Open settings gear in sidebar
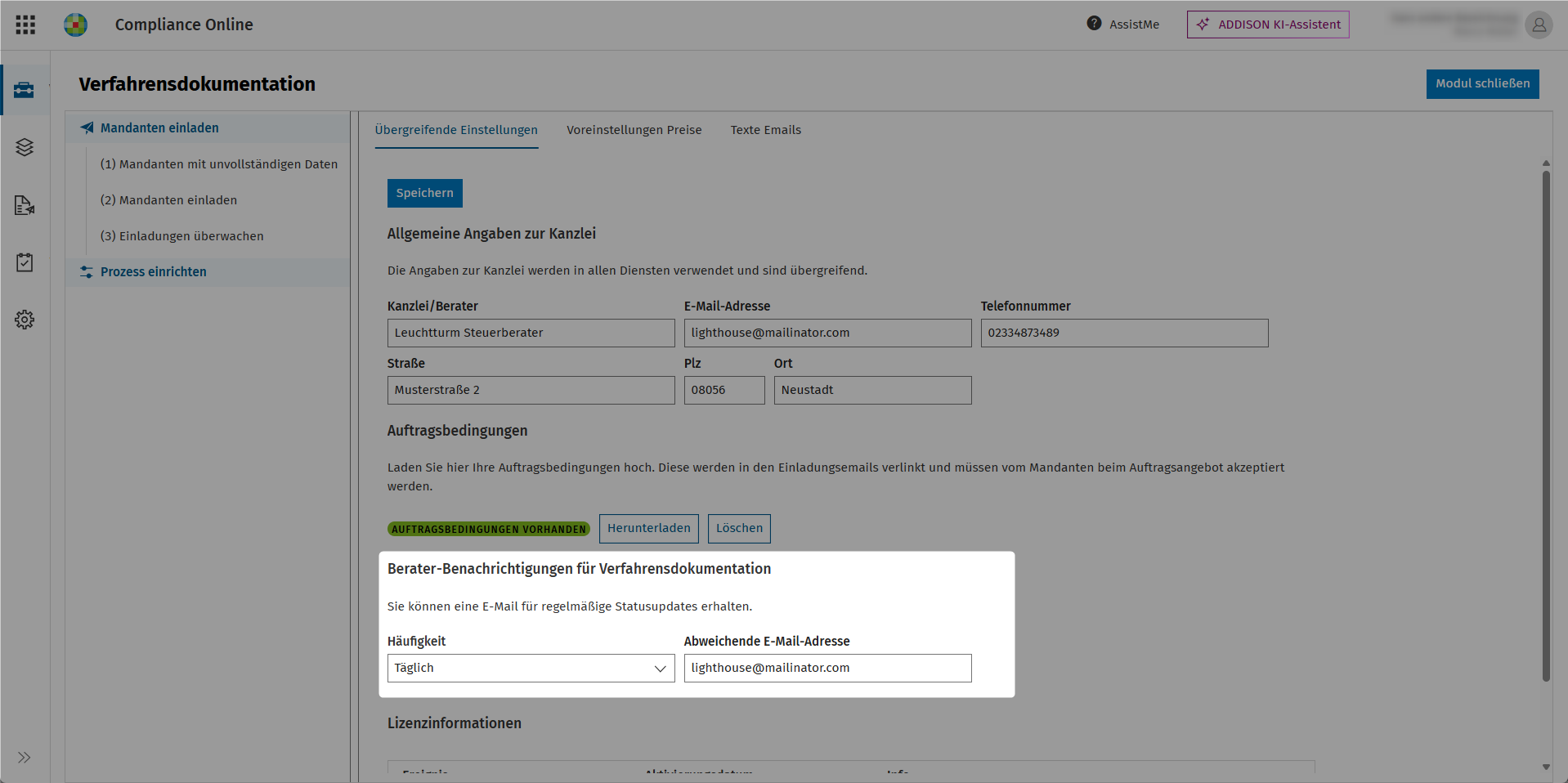This screenshot has width=1568, height=783. point(25,320)
